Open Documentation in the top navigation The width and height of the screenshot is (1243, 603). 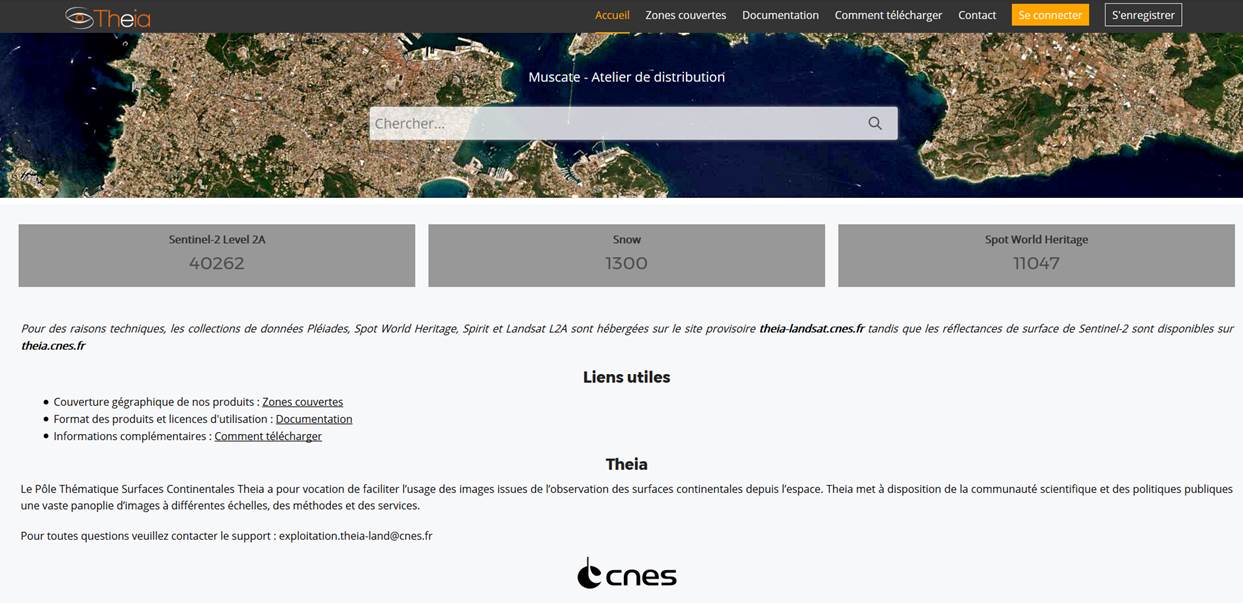coord(780,15)
